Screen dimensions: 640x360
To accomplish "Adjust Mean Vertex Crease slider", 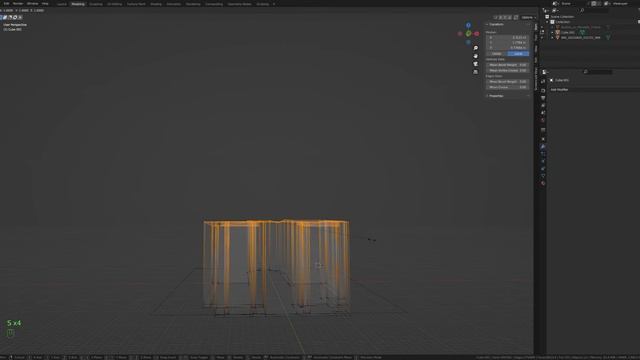I will pos(507,70).
